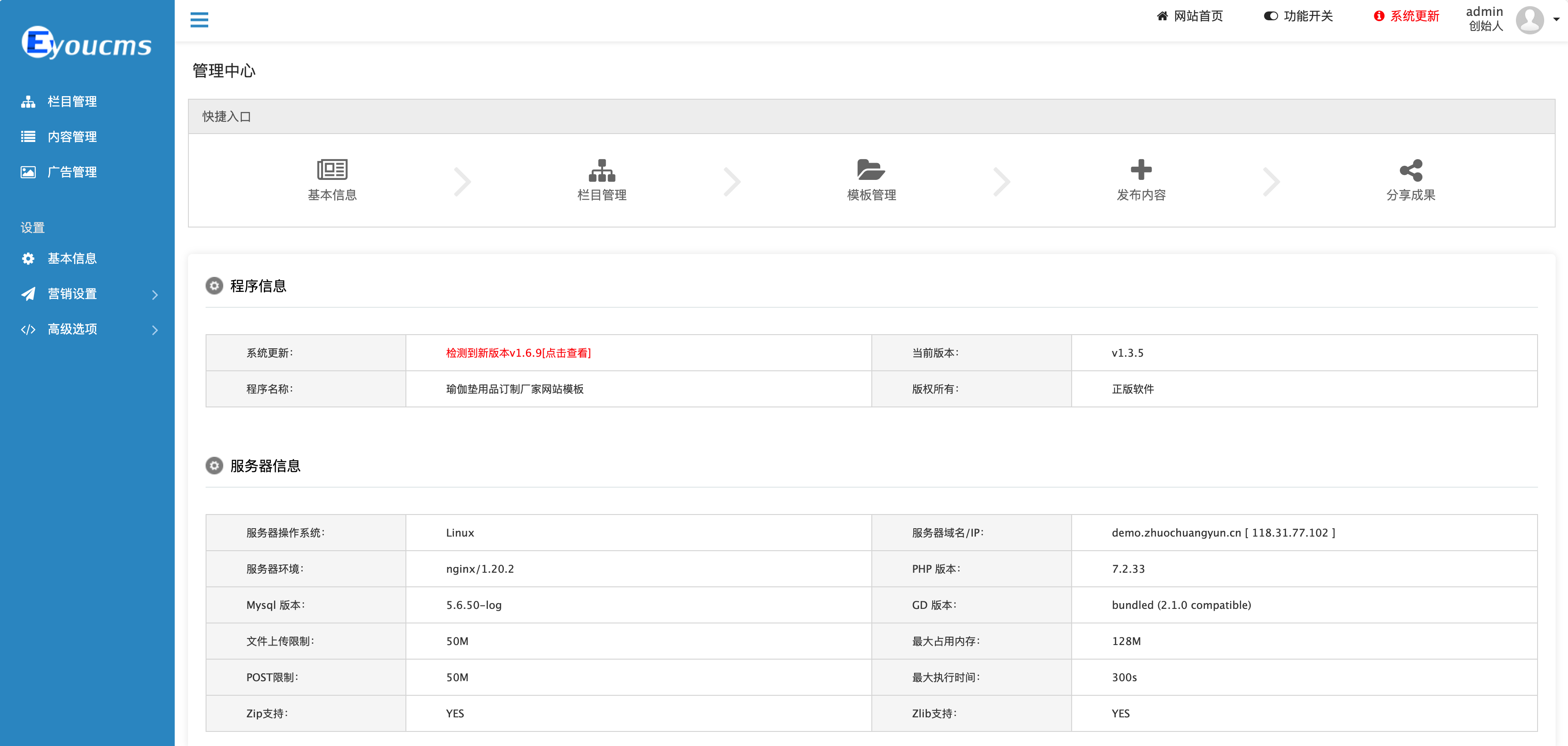Click the 最大占用内存 value 128M
The image size is (1568, 746).
(1126, 642)
